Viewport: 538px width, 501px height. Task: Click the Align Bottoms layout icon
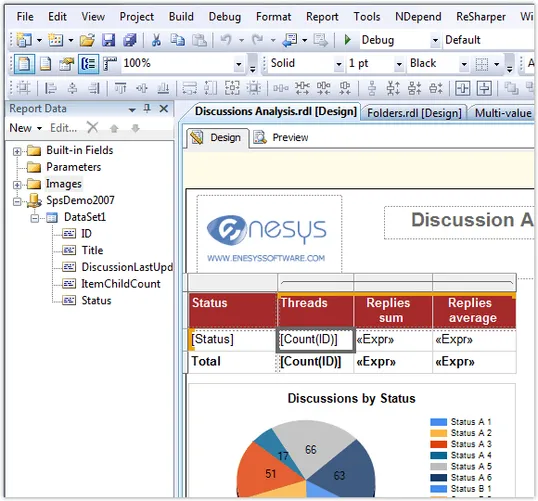point(163,89)
